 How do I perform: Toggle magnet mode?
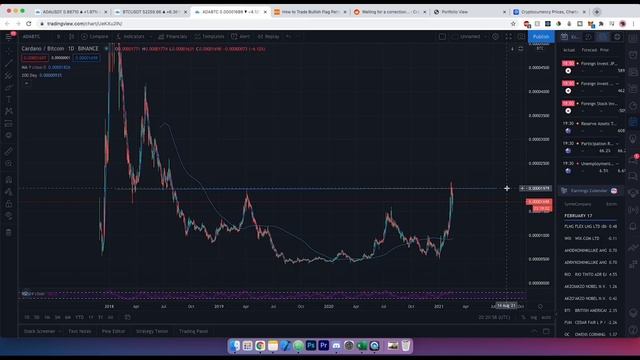coord(9,180)
